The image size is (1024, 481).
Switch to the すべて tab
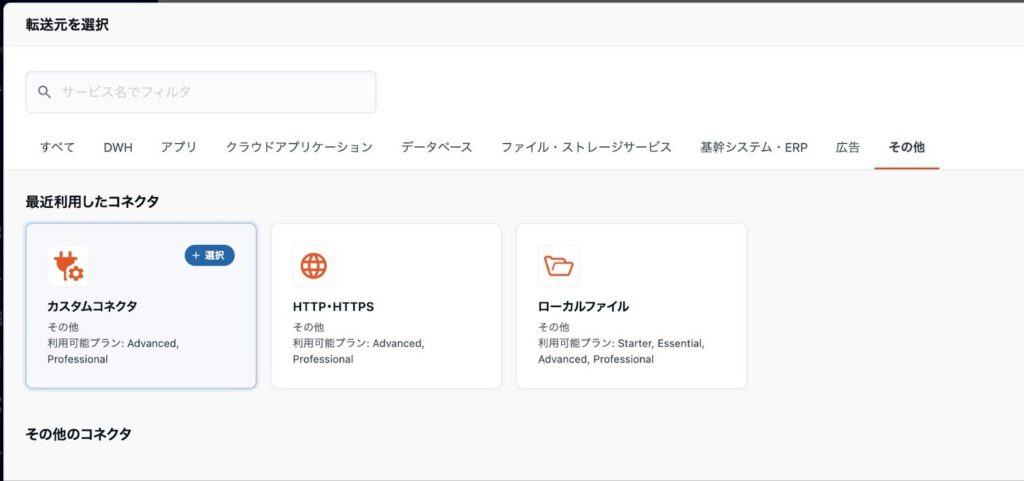pos(57,147)
